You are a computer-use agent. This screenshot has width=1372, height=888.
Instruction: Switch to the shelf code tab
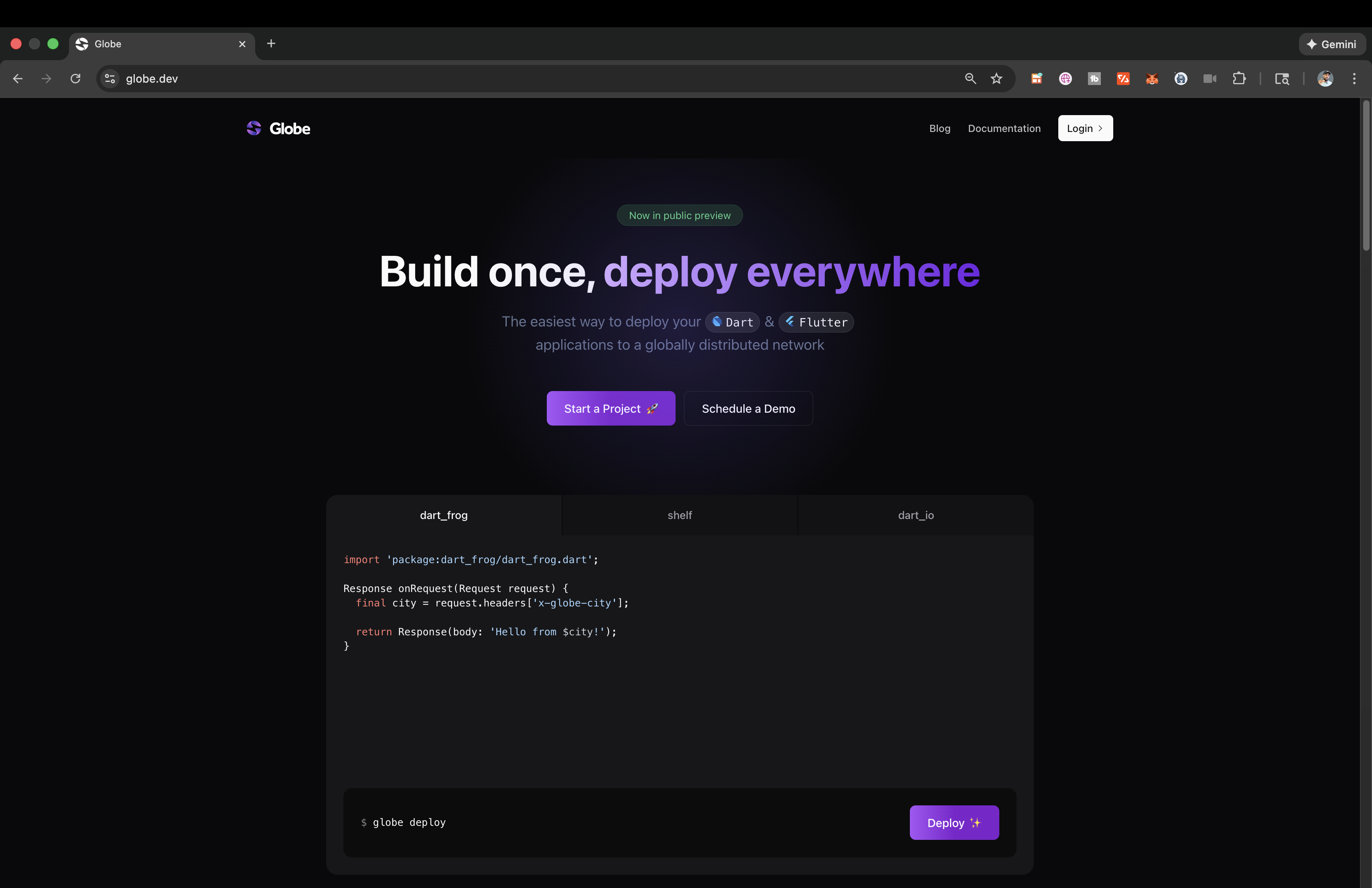680,515
